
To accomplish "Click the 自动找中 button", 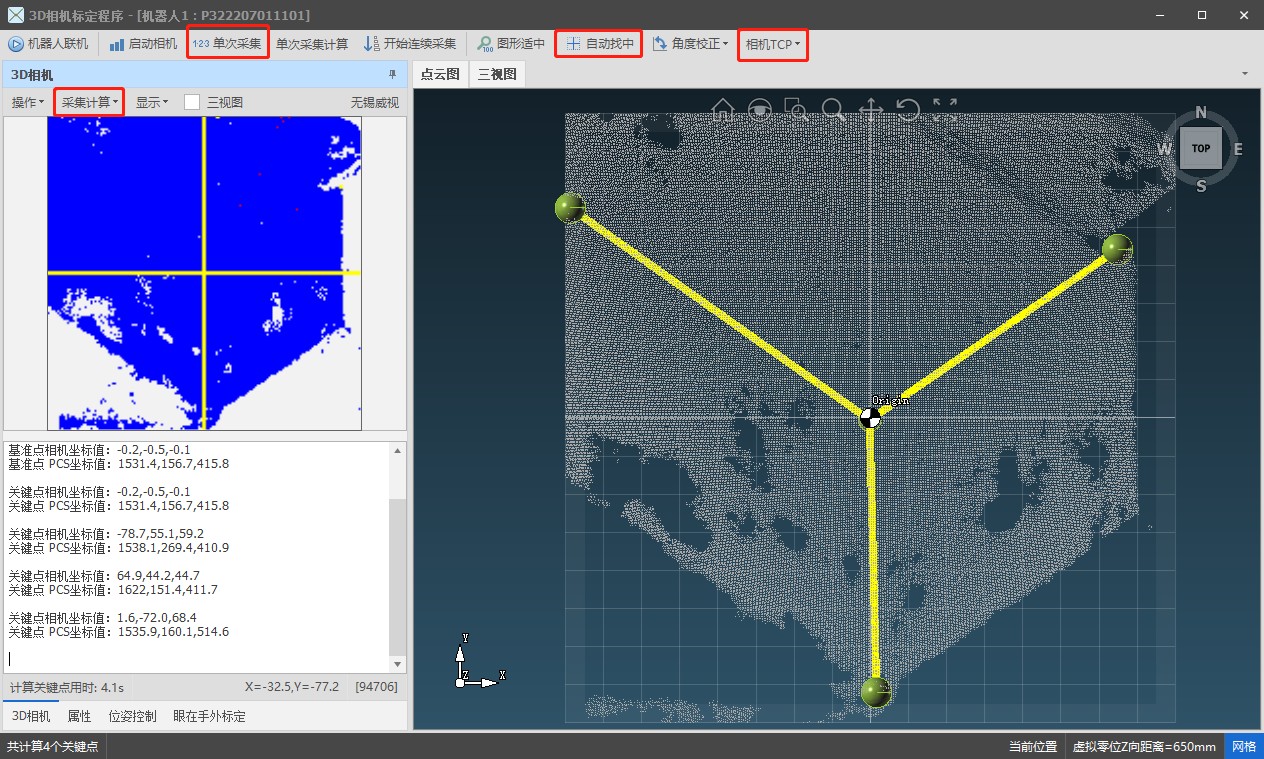I will 598,44.
